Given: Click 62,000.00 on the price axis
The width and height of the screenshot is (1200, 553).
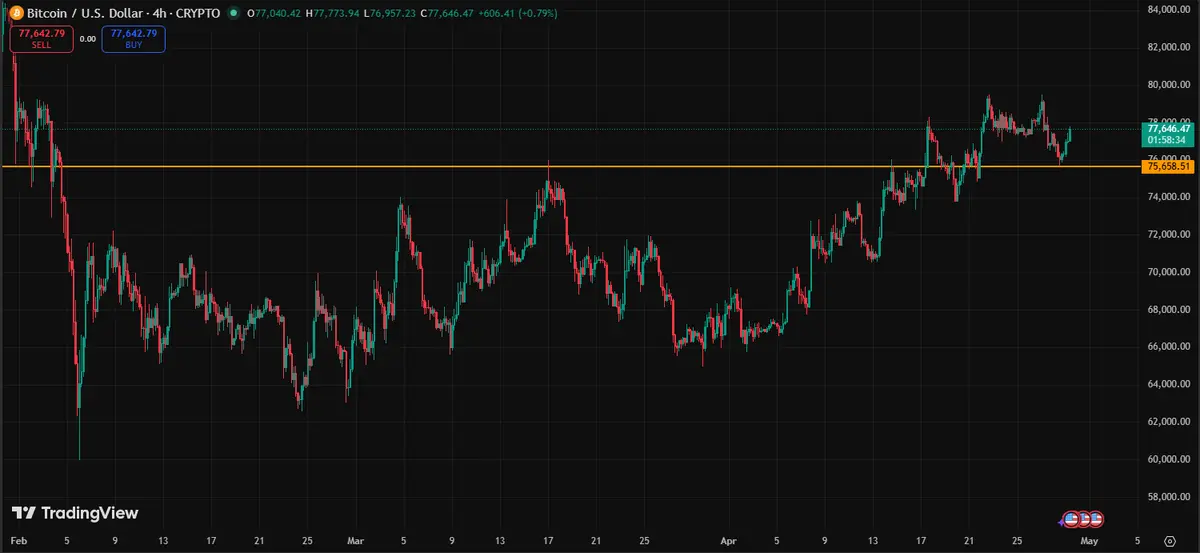Looking at the screenshot, I should pyautogui.click(x=1169, y=422).
